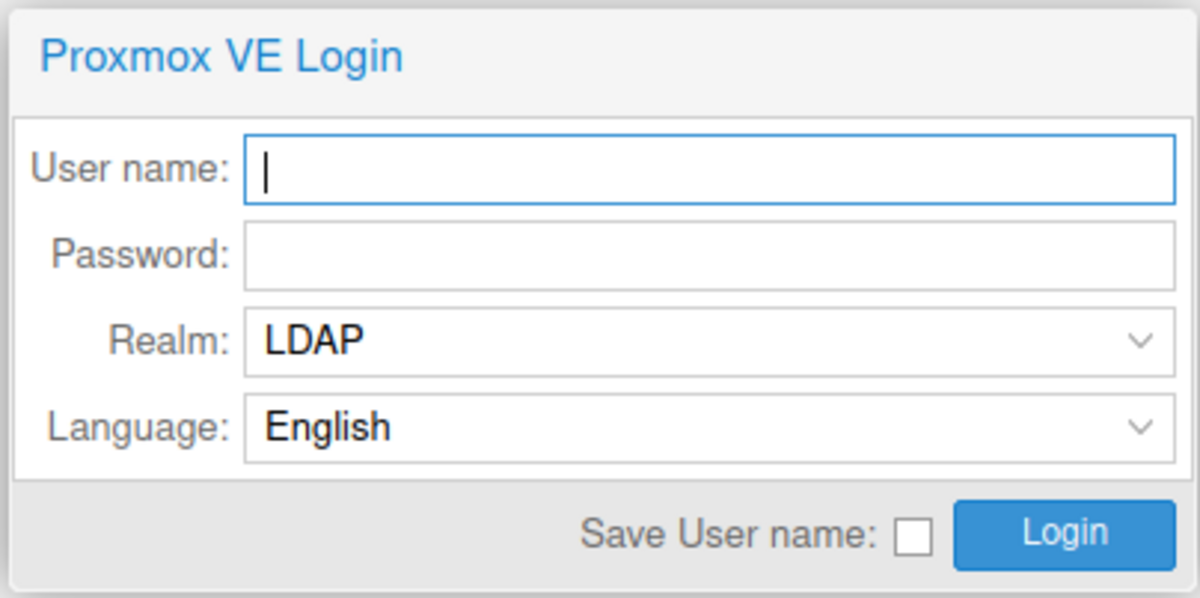The width and height of the screenshot is (1200, 598).
Task: Expand the Language dropdown using its chevron arrow
Action: tap(1140, 428)
